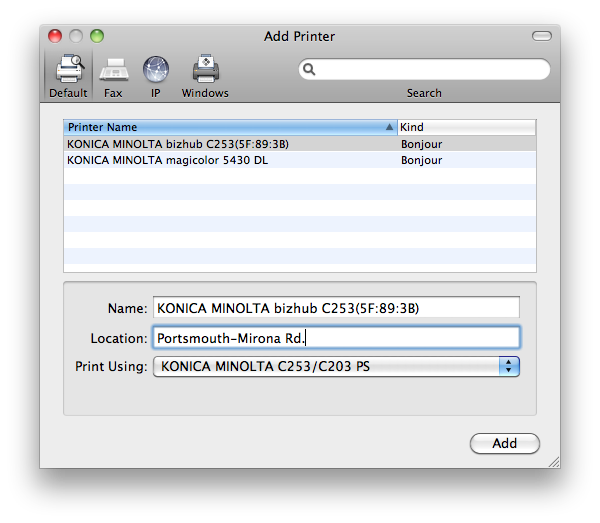The height and width of the screenshot is (523, 600).
Task: Click the Bonjour cell of bizhub row
Action: pos(421,144)
